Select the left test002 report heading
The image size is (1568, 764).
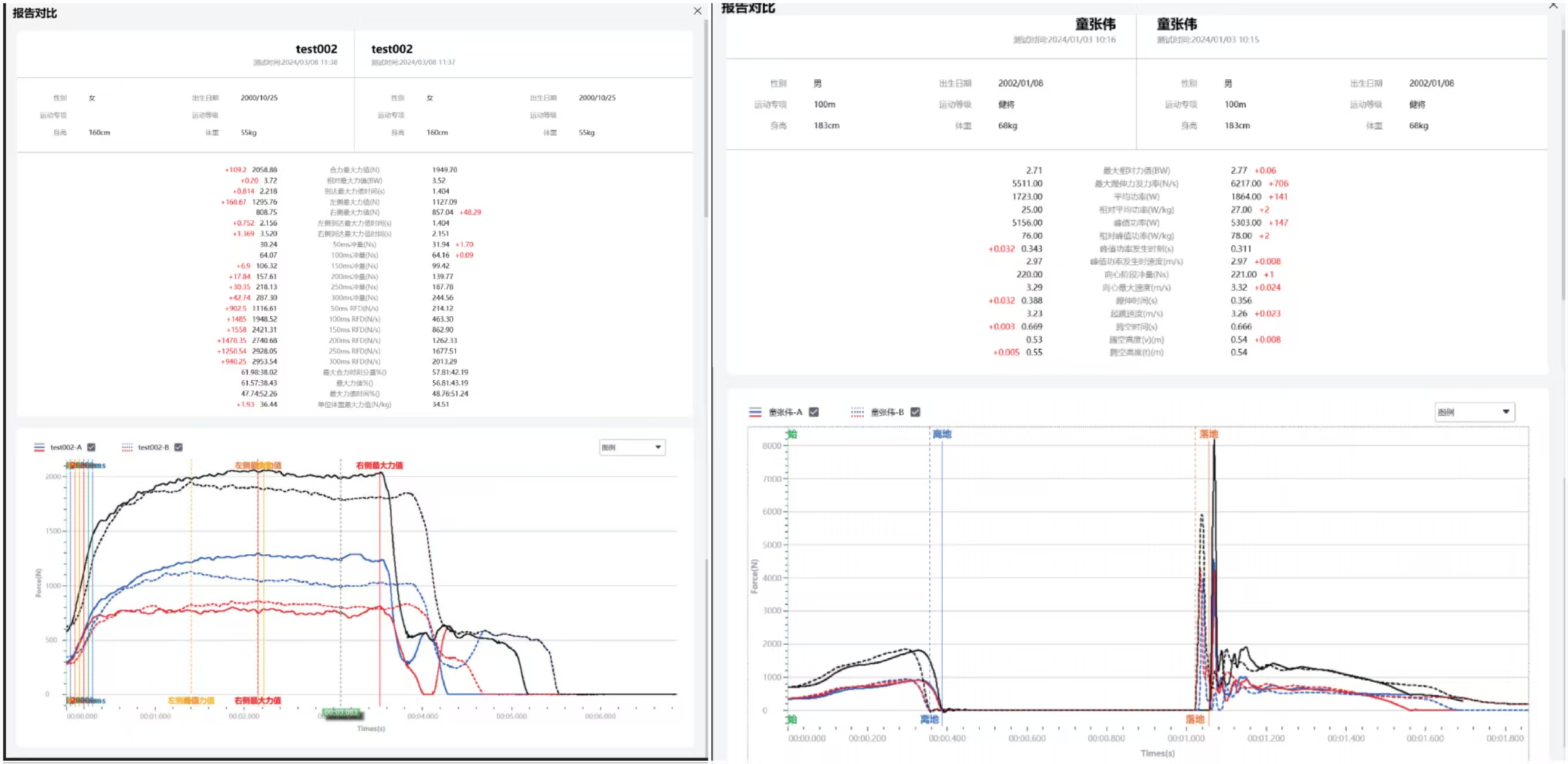(x=316, y=49)
